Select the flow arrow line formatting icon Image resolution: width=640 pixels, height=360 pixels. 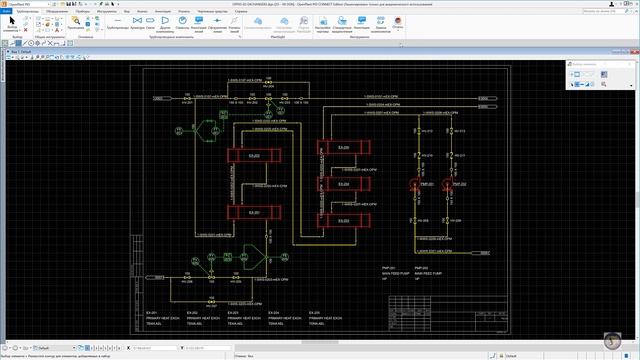pos(217,20)
